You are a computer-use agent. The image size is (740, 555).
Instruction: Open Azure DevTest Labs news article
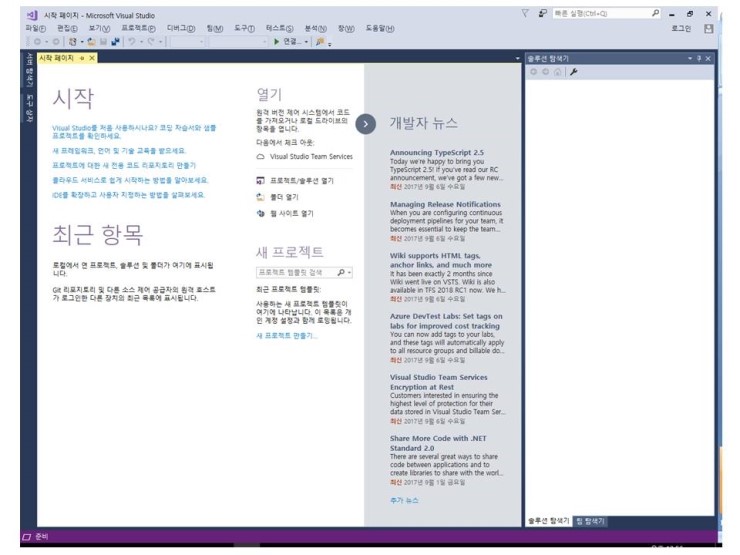click(x=446, y=321)
